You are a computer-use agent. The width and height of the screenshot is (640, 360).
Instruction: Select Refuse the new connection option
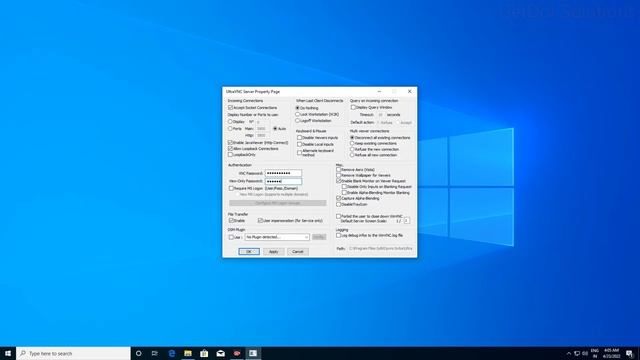[x=352, y=149]
